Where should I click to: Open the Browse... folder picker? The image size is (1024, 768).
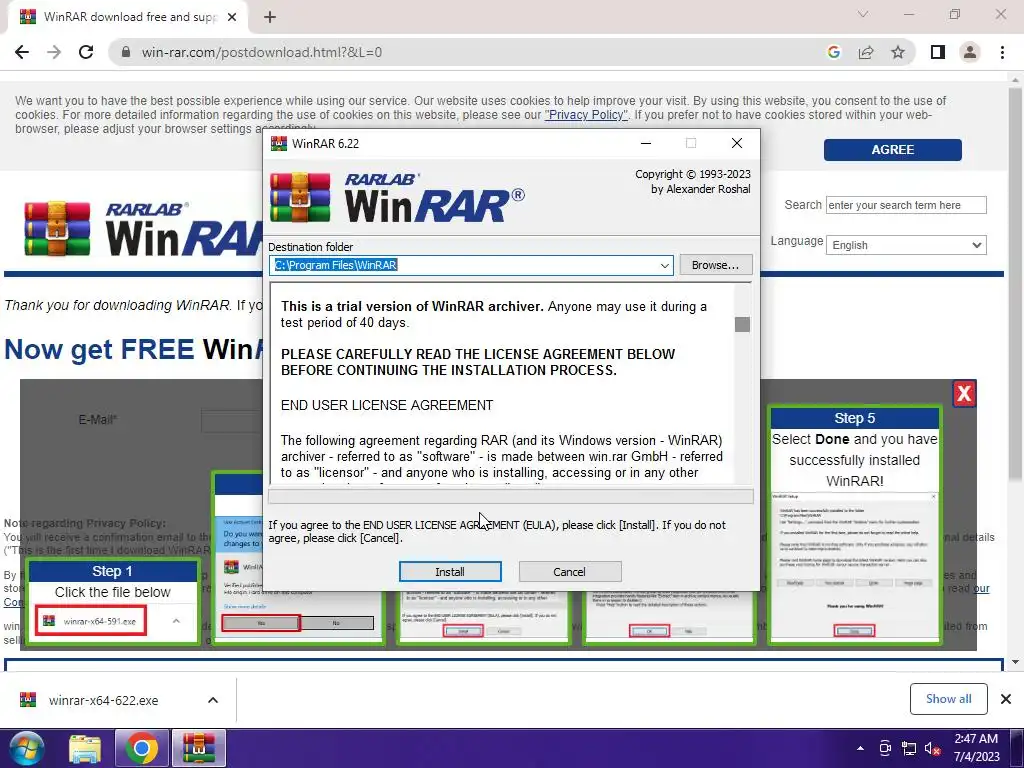click(715, 265)
